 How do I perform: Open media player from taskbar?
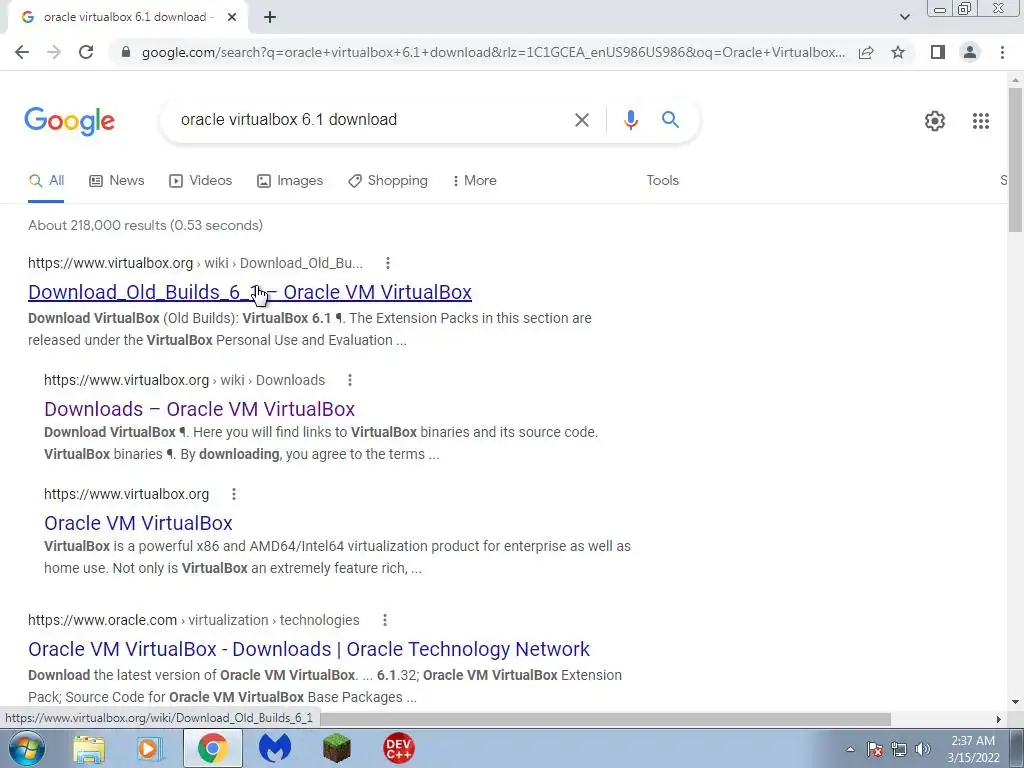[x=150, y=748]
